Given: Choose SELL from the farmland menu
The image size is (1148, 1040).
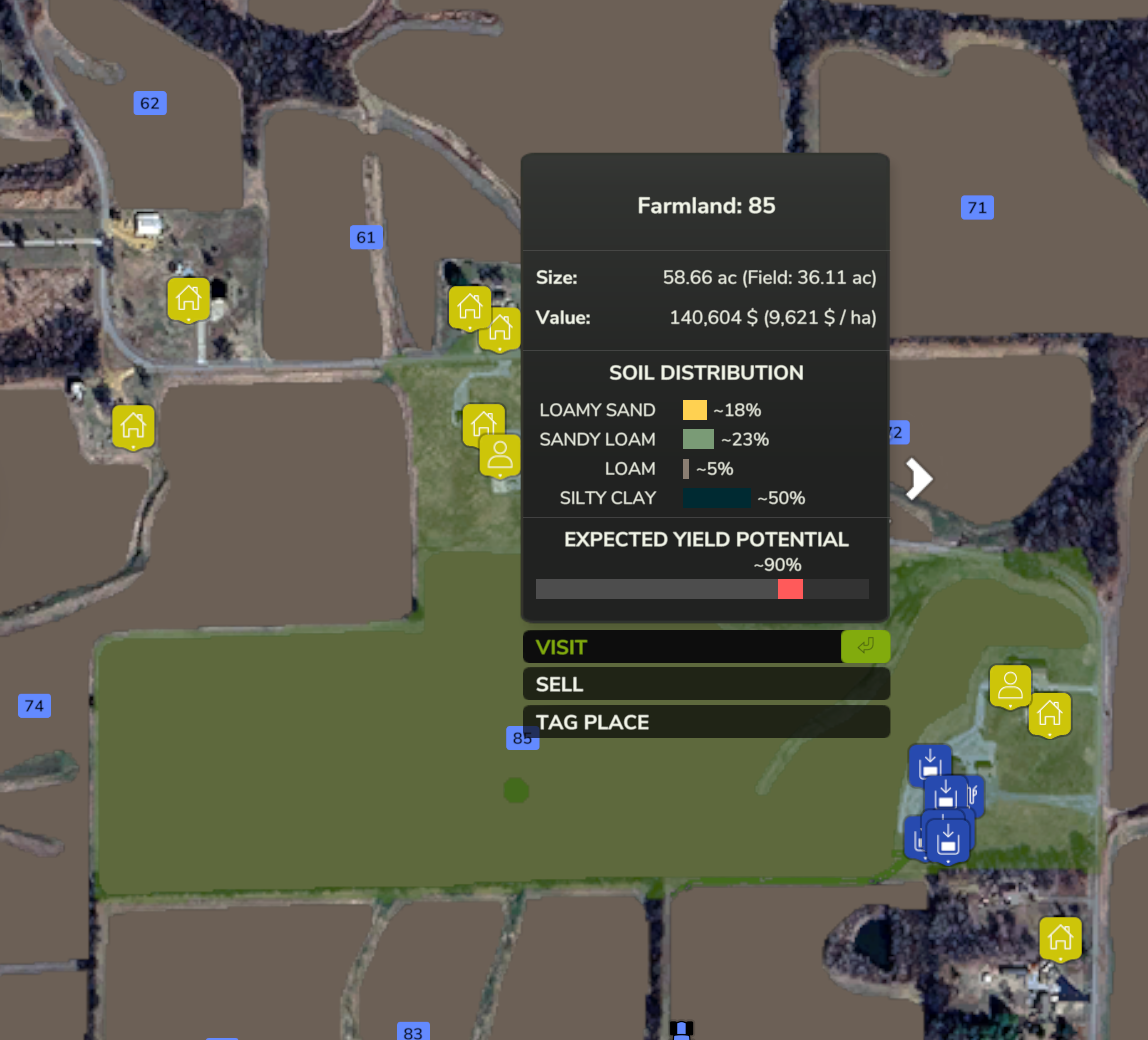Looking at the screenshot, I should [x=705, y=684].
